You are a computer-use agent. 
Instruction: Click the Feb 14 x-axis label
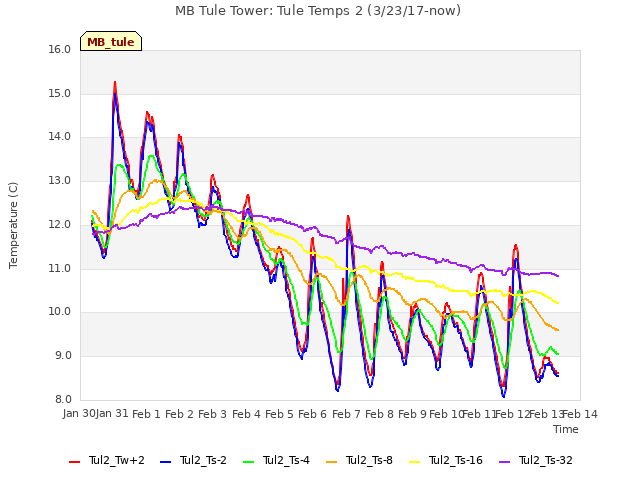point(580,414)
